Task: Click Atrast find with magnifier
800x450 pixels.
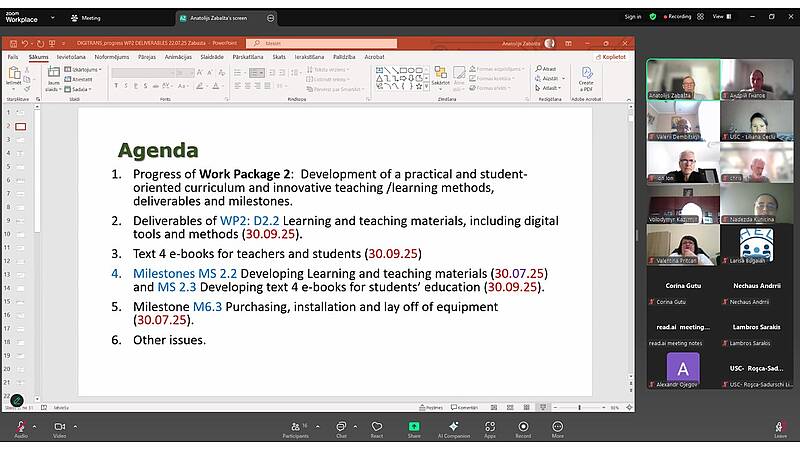Action: 546,69
